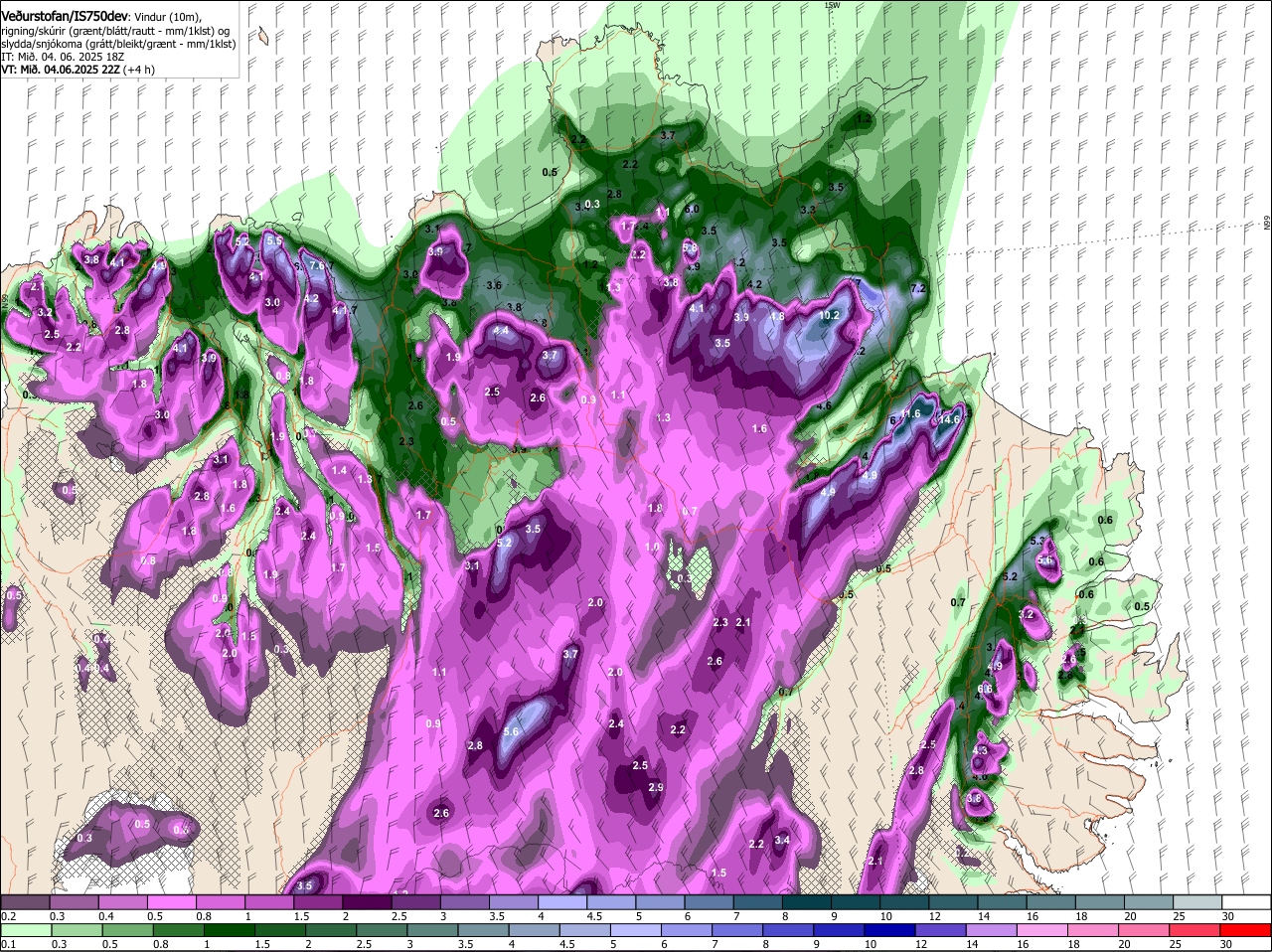Click the 'VT: Mið. 04.06.2025 22Z (+4 h)' line
Viewport: 1272px width, 952px height.
(78, 70)
